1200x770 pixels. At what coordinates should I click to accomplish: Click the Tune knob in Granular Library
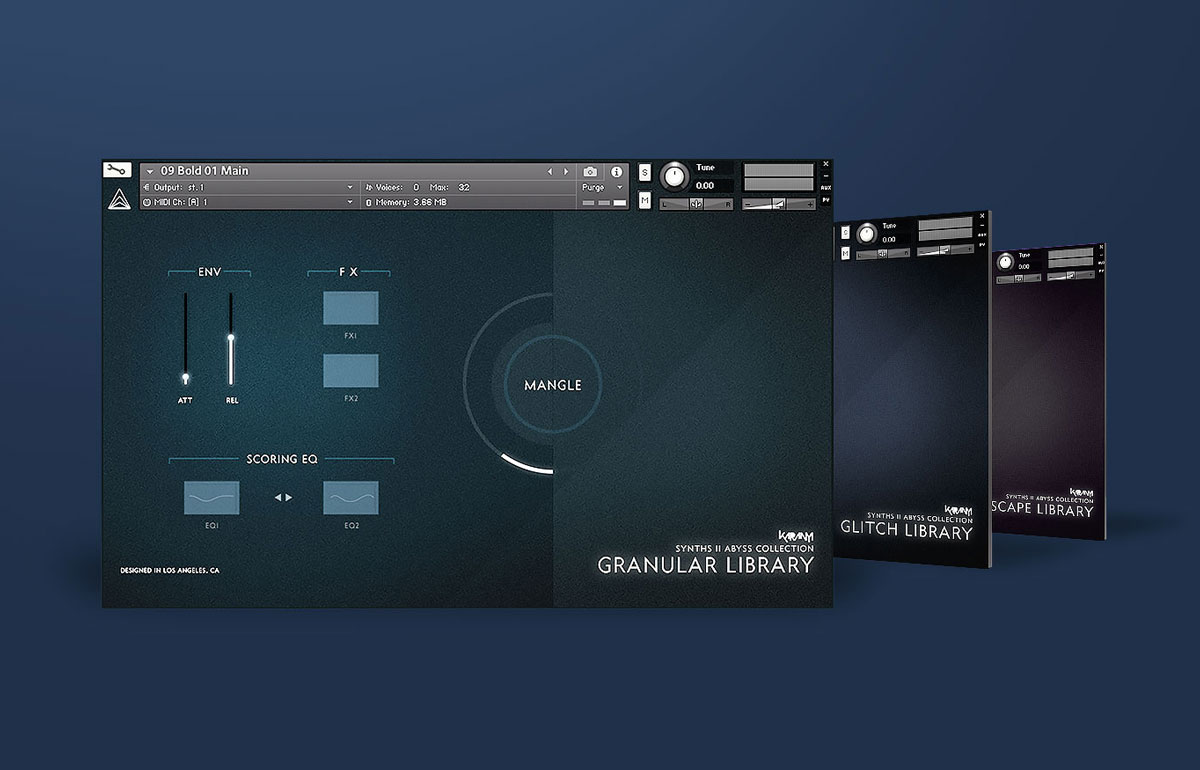click(x=675, y=178)
